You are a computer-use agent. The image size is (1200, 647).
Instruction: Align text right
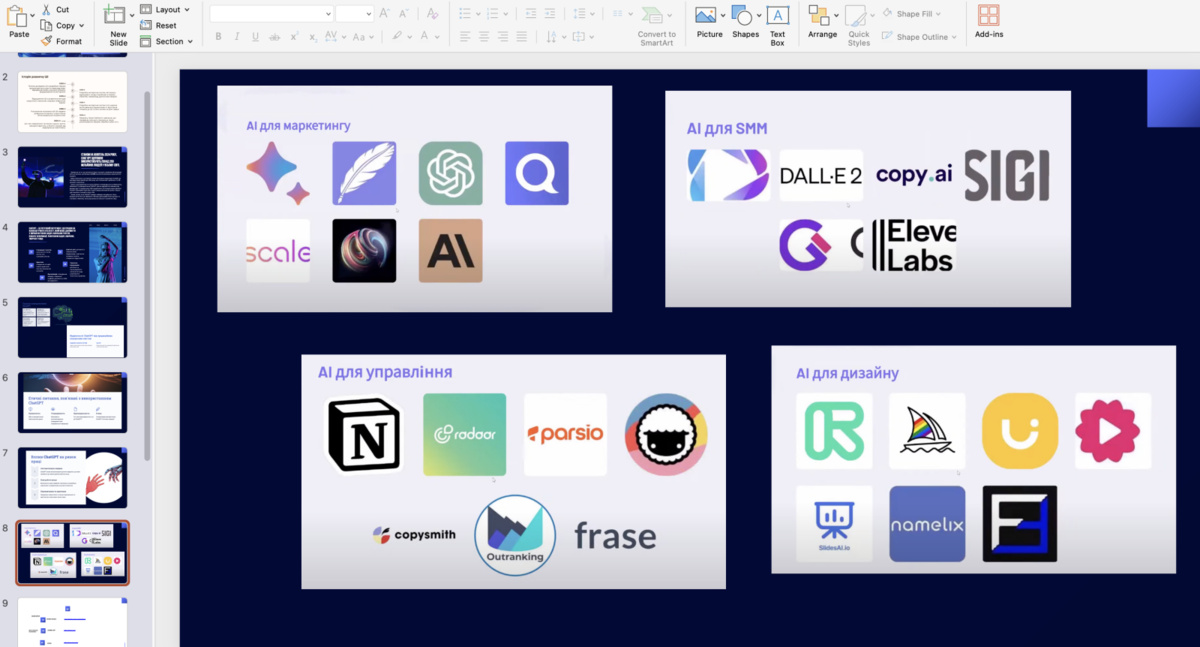pos(503,37)
